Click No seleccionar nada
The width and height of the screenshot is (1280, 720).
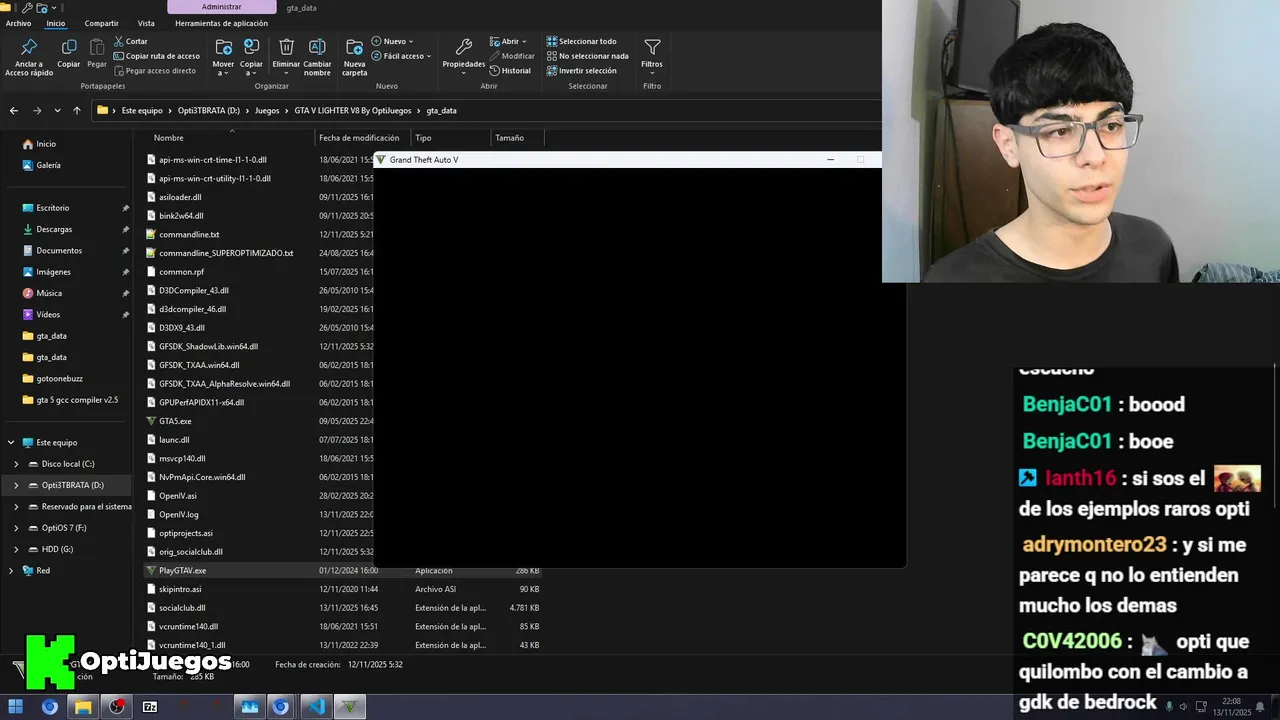click(587, 56)
